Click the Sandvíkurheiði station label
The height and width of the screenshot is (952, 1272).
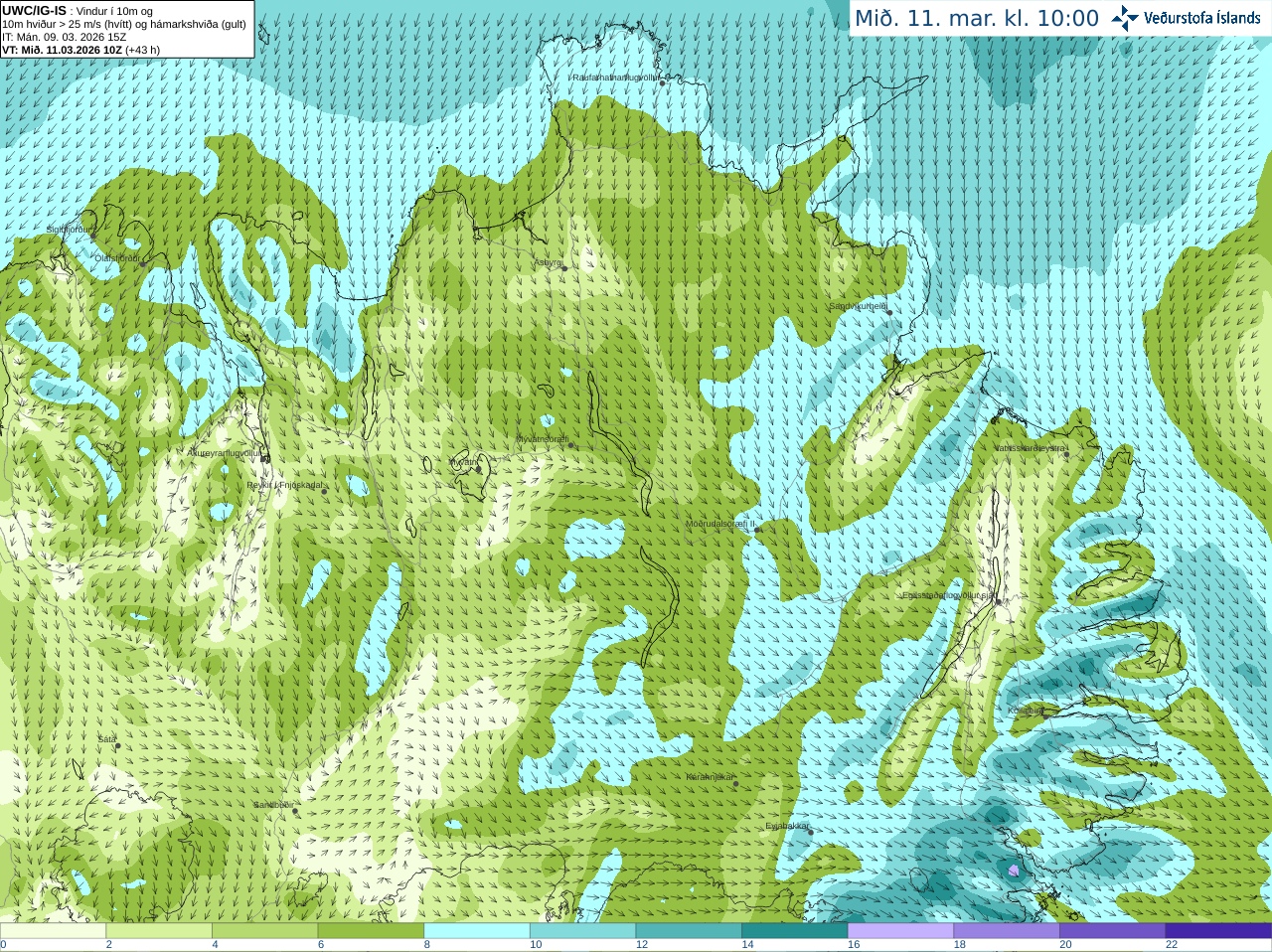859,306
